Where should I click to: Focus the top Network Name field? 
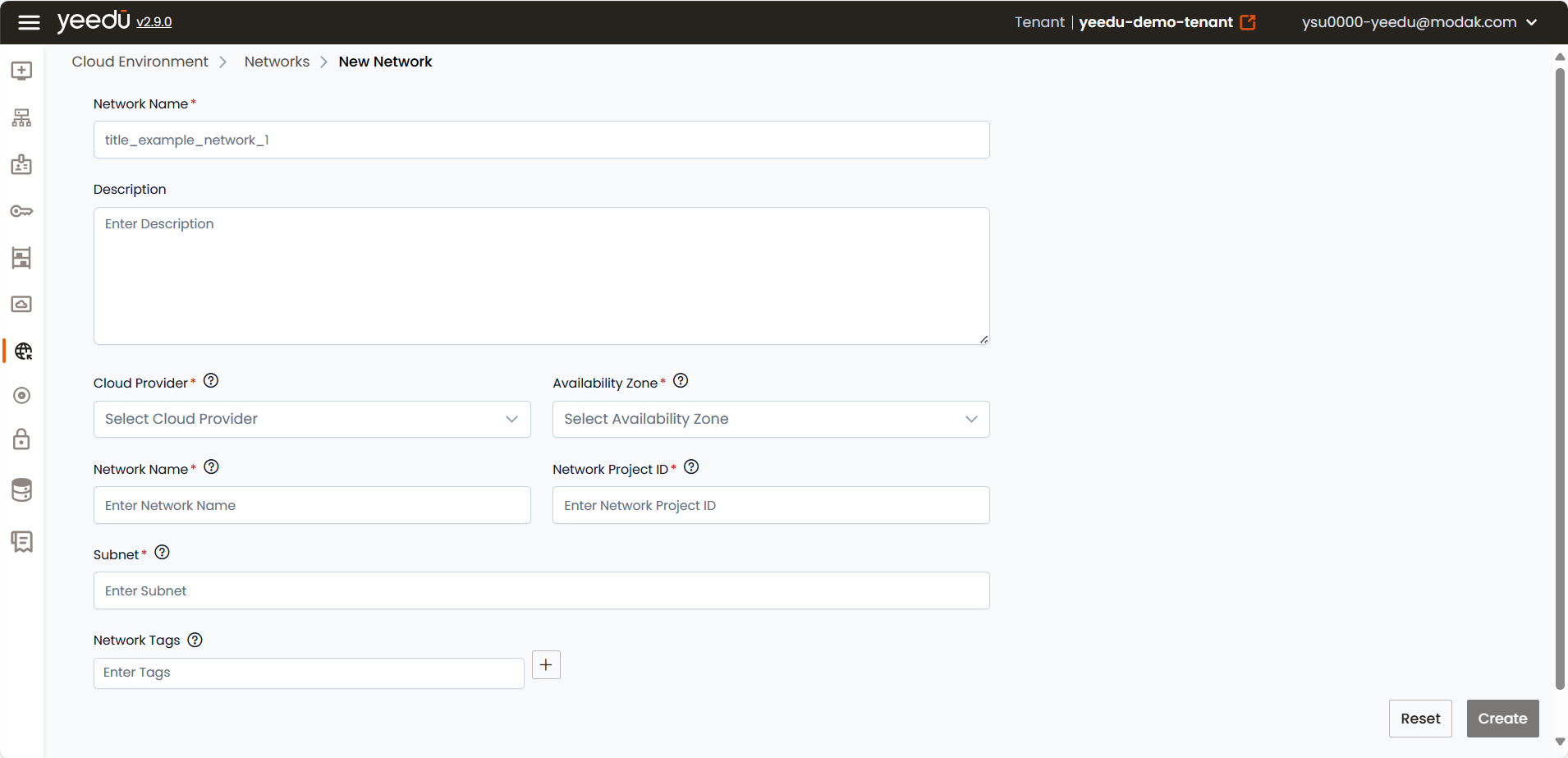541,140
